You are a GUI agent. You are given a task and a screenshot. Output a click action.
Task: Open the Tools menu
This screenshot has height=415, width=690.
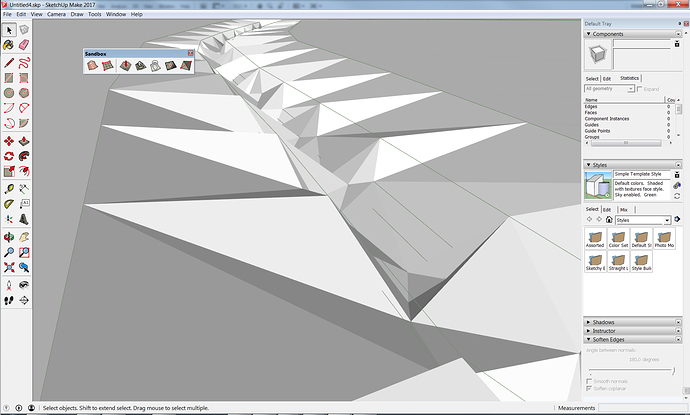pos(95,14)
